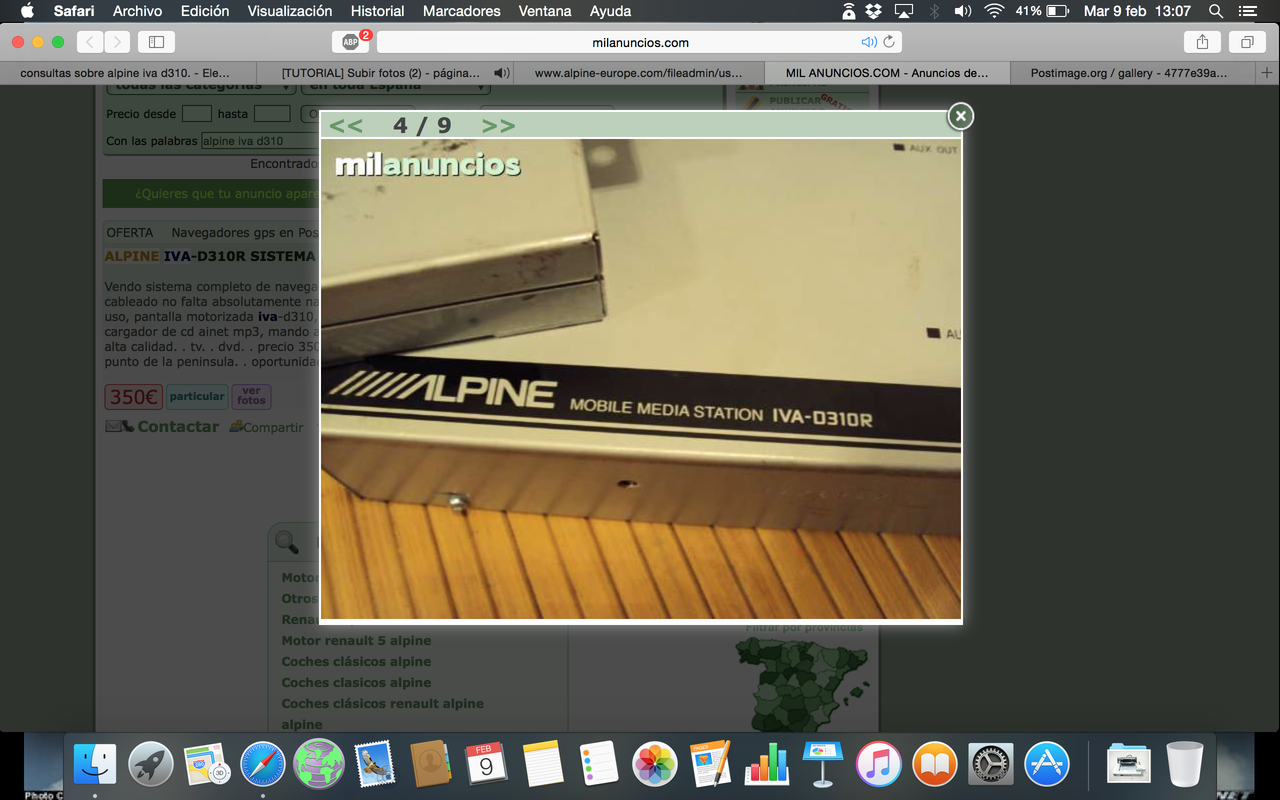This screenshot has width=1280, height=800.
Task: Close the photo lightbox with the X button
Action: coord(960,117)
